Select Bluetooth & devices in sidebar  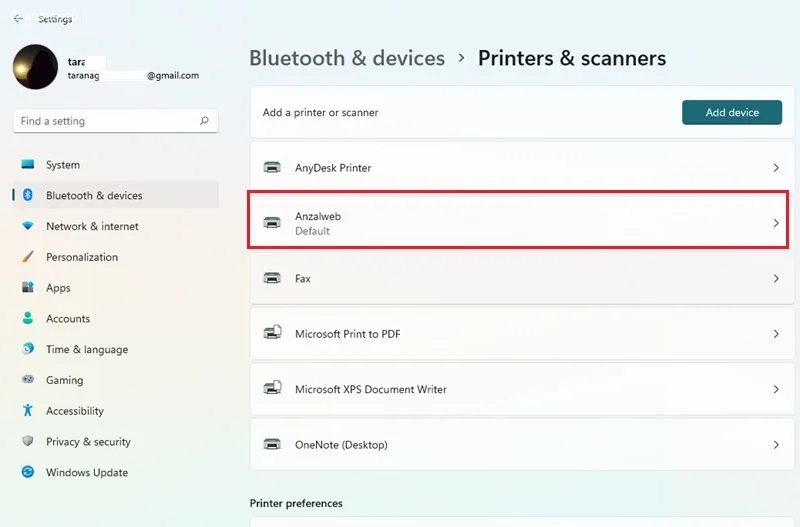[x=116, y=195]
